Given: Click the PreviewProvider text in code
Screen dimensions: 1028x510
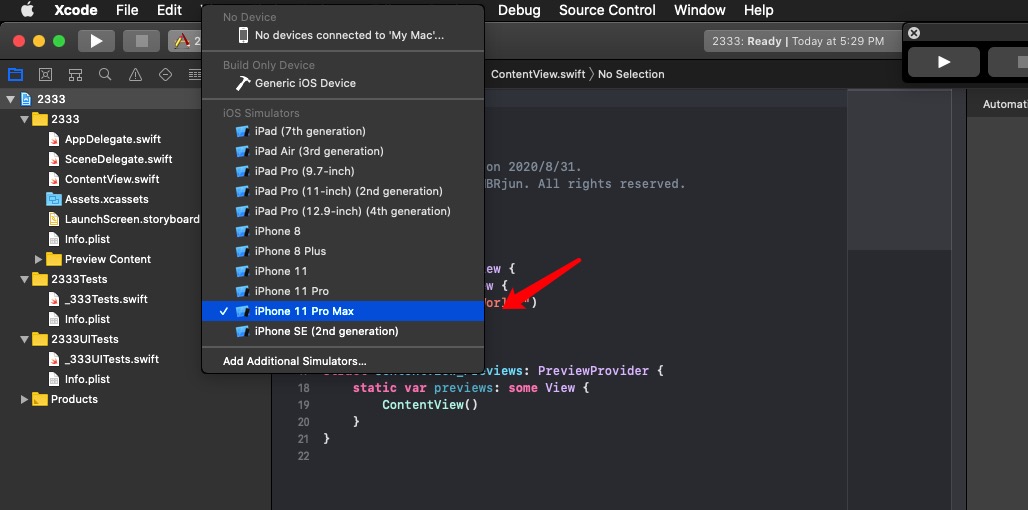Looking at the screenshot, I should point(593,370).
